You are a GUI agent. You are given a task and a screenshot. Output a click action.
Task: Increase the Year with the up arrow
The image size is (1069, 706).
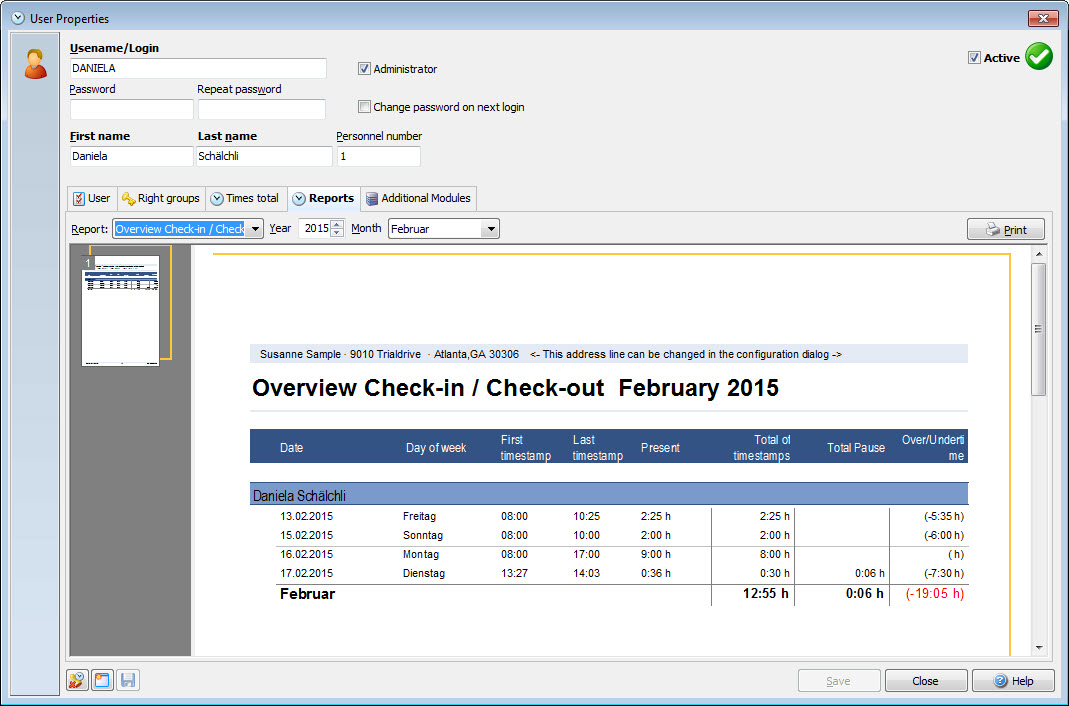[x=337, y=224]
